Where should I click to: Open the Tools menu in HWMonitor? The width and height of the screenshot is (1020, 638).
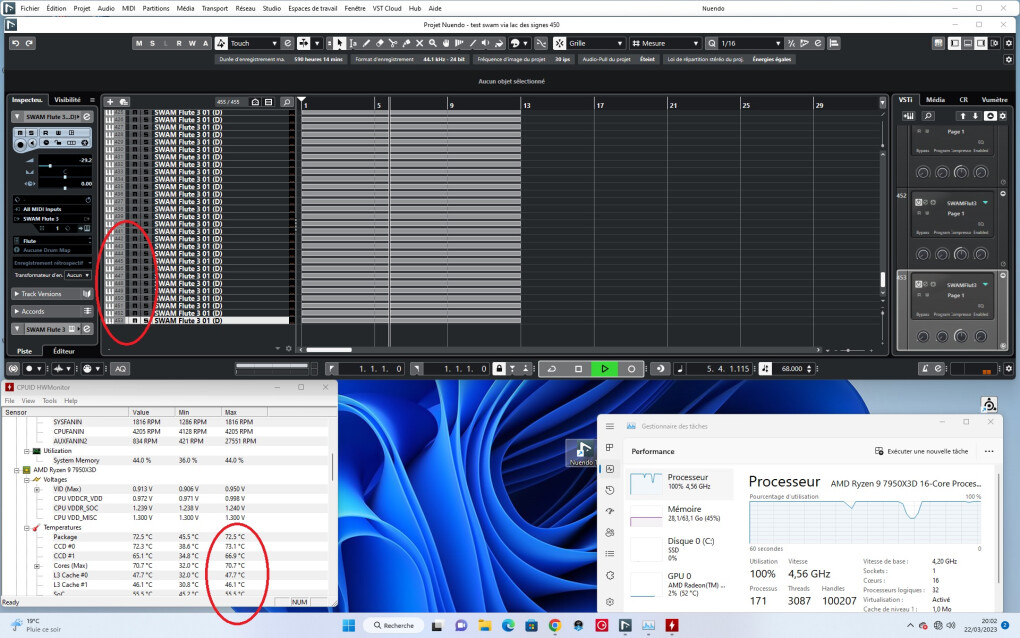(49, 401)
